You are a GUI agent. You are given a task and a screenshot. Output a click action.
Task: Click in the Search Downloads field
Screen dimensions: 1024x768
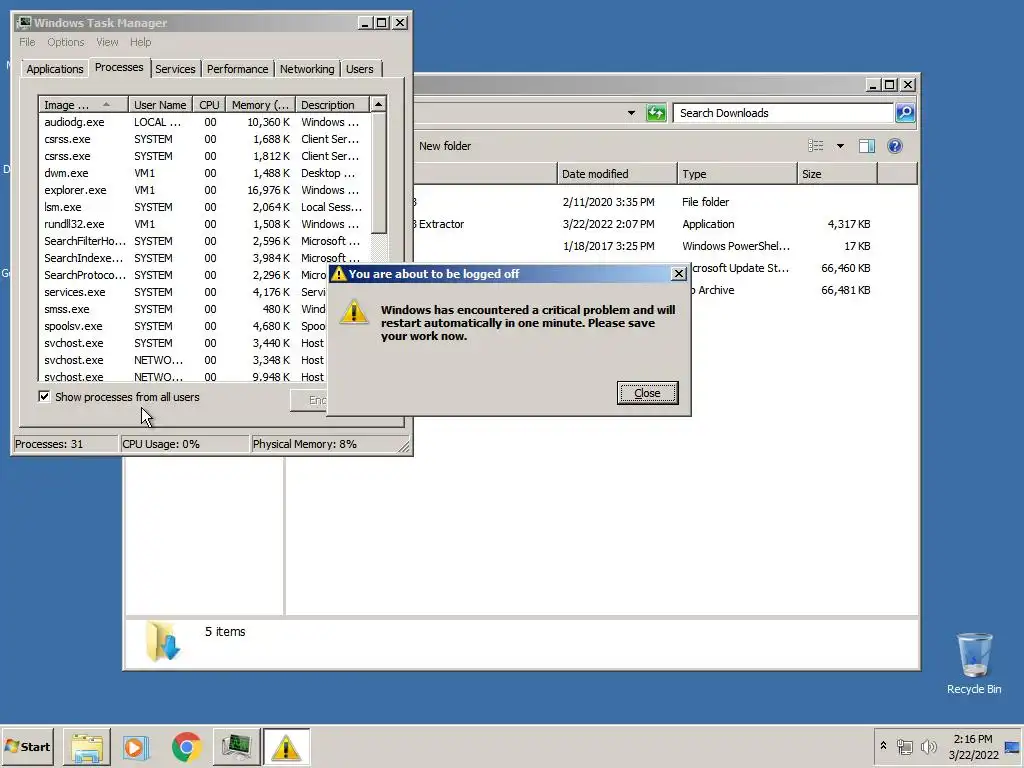coord(784,113)
